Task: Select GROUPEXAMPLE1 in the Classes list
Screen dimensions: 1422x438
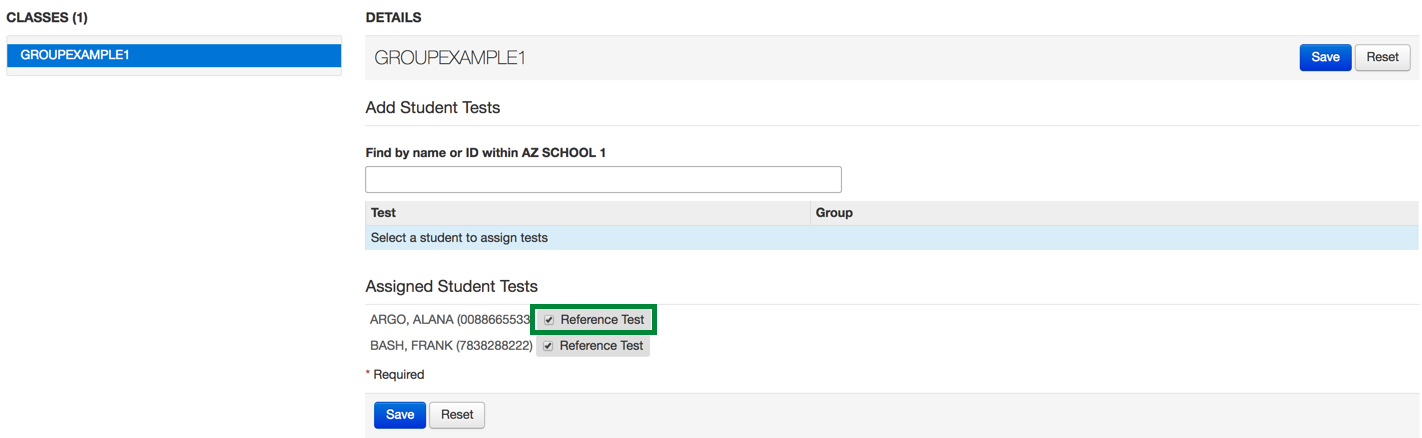Action: coord(174,56)
